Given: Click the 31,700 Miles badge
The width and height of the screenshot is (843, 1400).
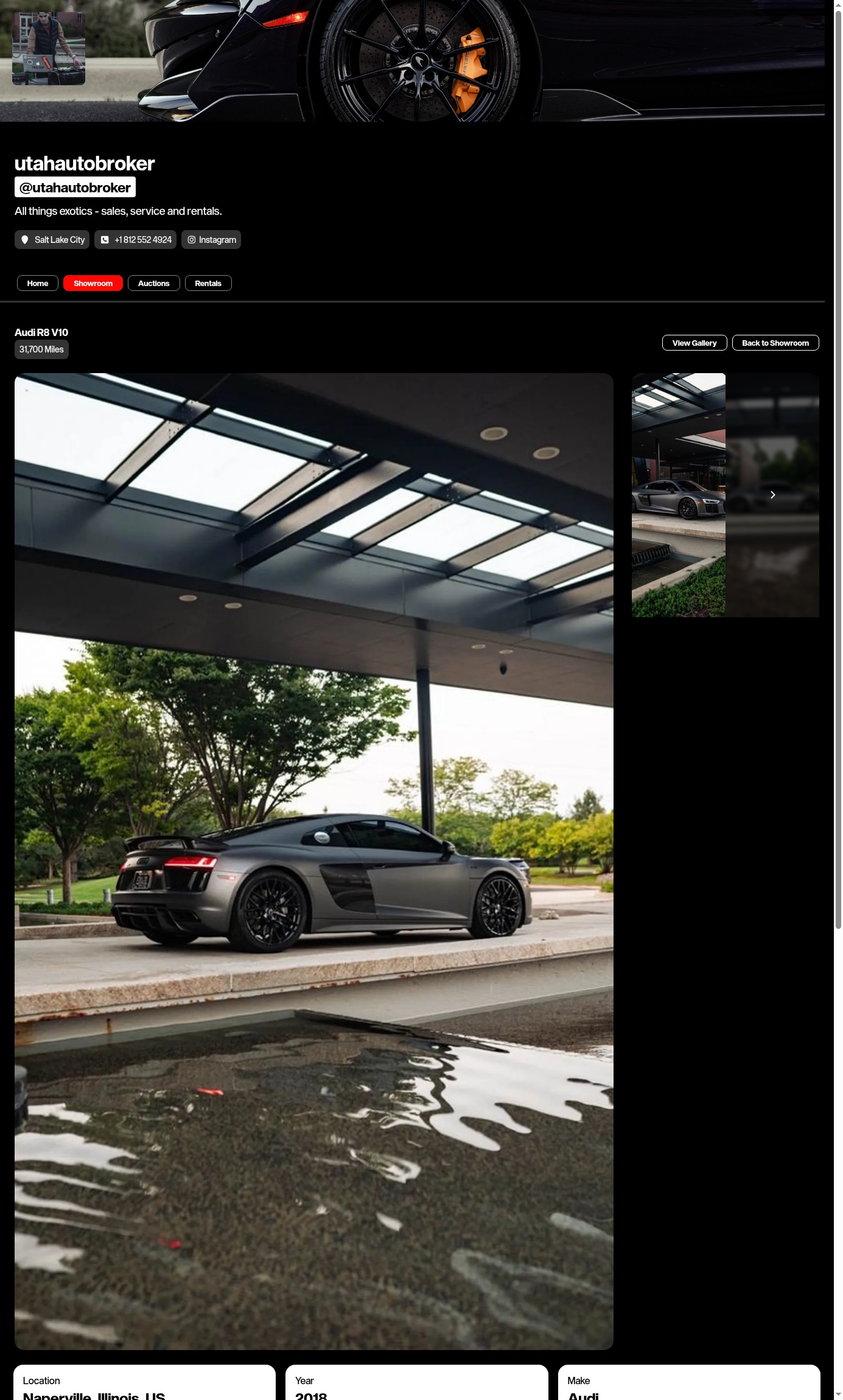Looking at the screenshot, I should 41,349.
